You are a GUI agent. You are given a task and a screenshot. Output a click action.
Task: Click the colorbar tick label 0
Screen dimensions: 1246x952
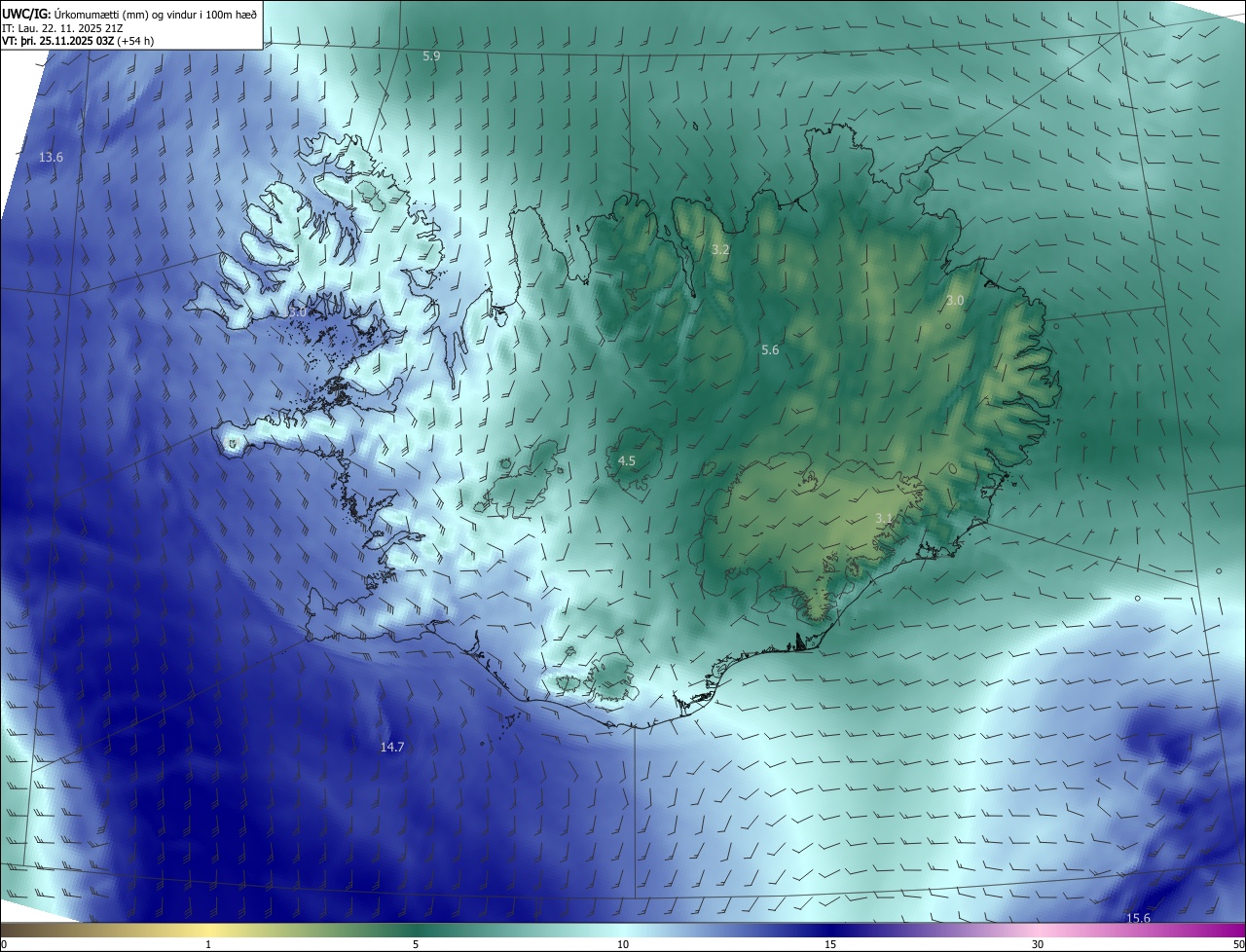4,944
